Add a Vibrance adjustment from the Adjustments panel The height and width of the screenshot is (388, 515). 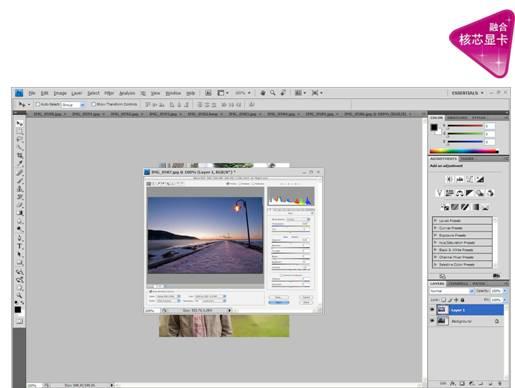pyautogui.click(x=439, y=193)
